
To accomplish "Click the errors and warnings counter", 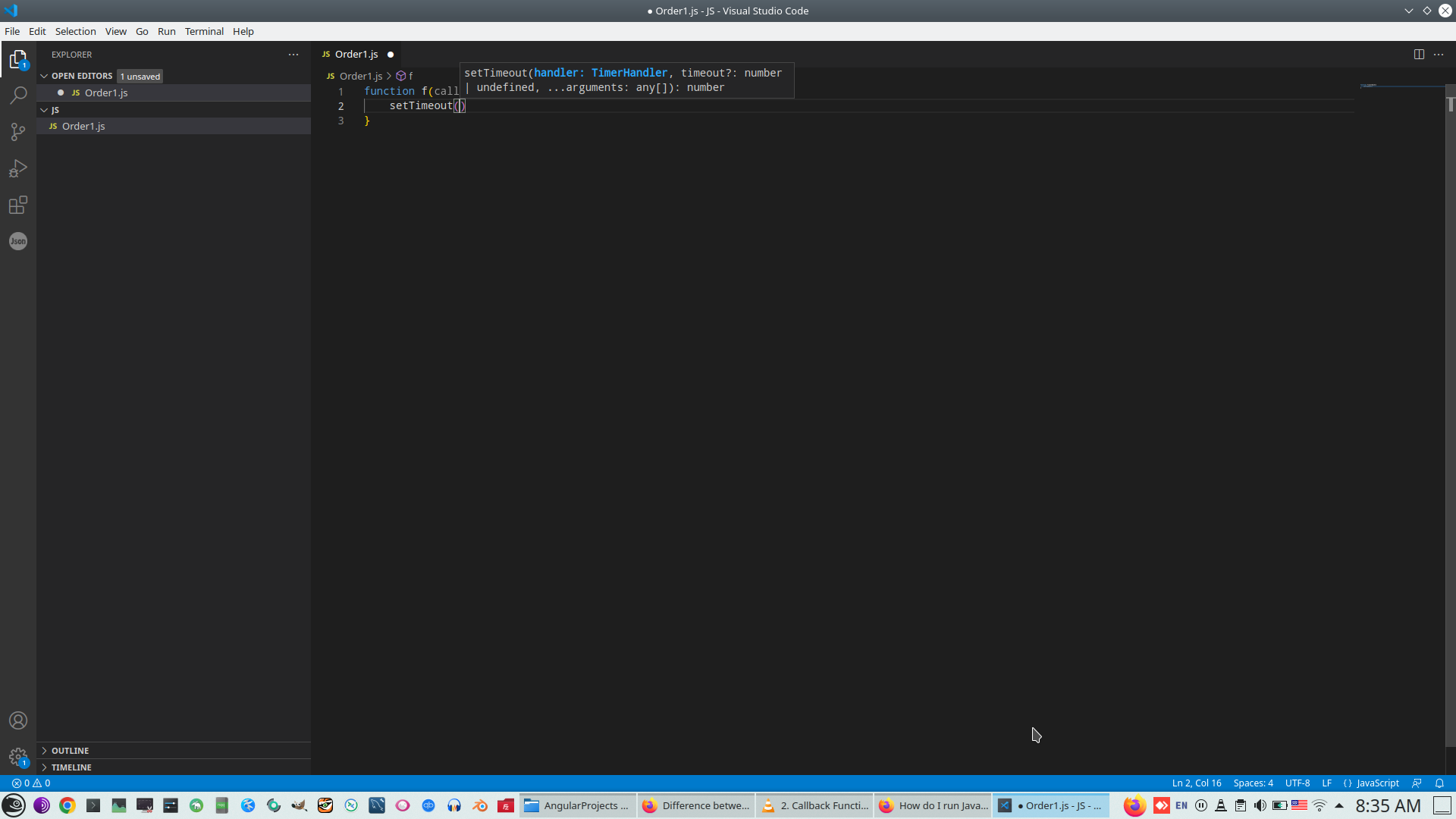I will click(31, 783).
